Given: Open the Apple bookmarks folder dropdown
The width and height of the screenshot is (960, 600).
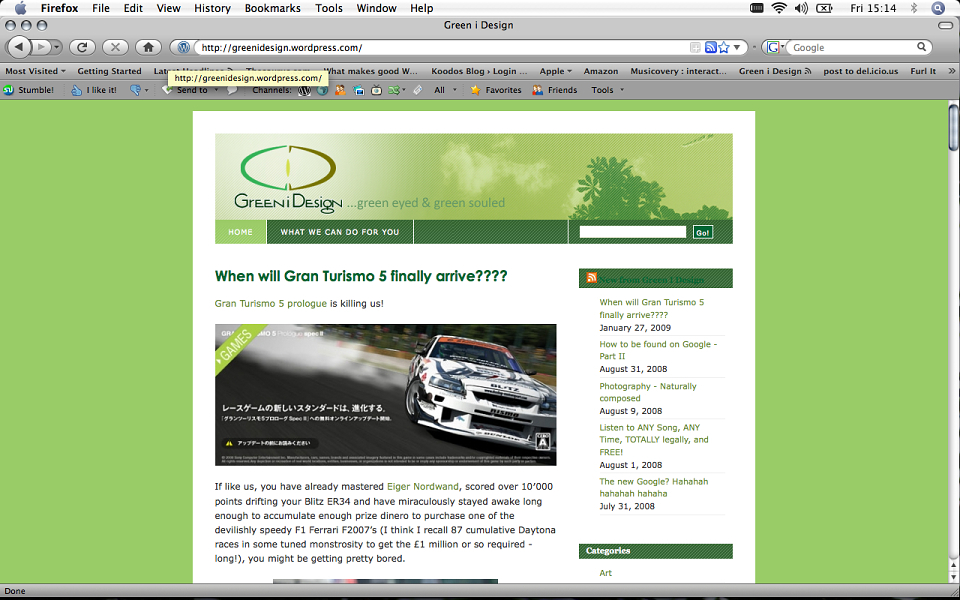Looking at the screenshot, I should [x=555, y=71].
